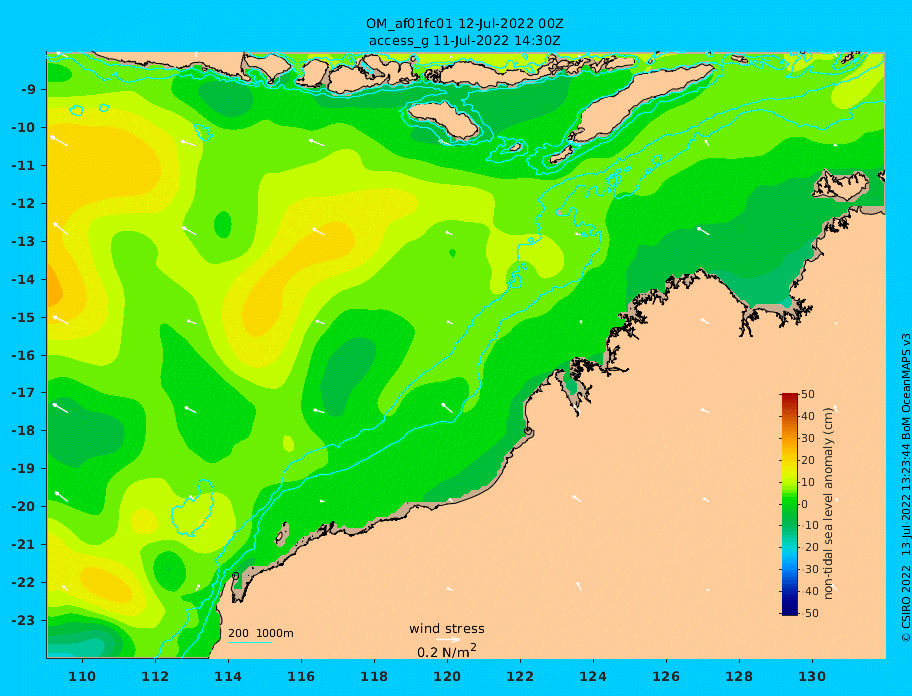Click the colorbar title 'non-tidal sea level anomaly (cm)'
The image size is (912, 696).
829,504
